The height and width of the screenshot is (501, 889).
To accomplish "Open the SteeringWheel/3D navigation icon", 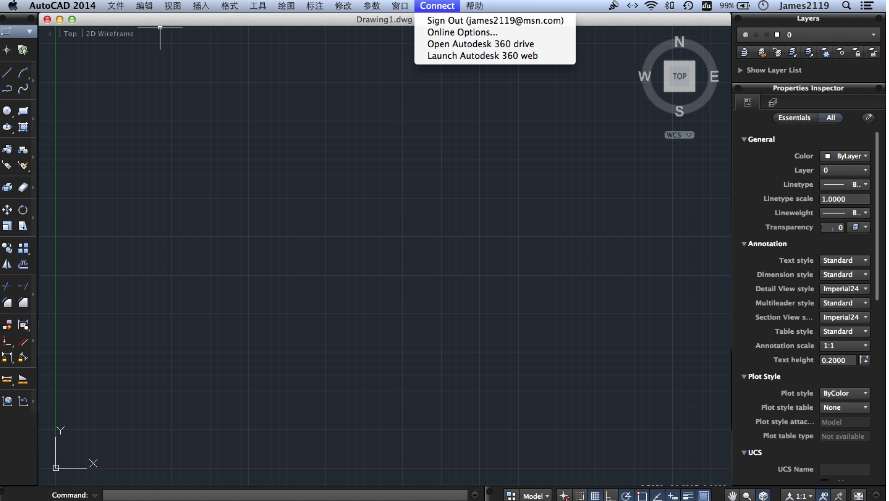I will click(x=763, y=496).
